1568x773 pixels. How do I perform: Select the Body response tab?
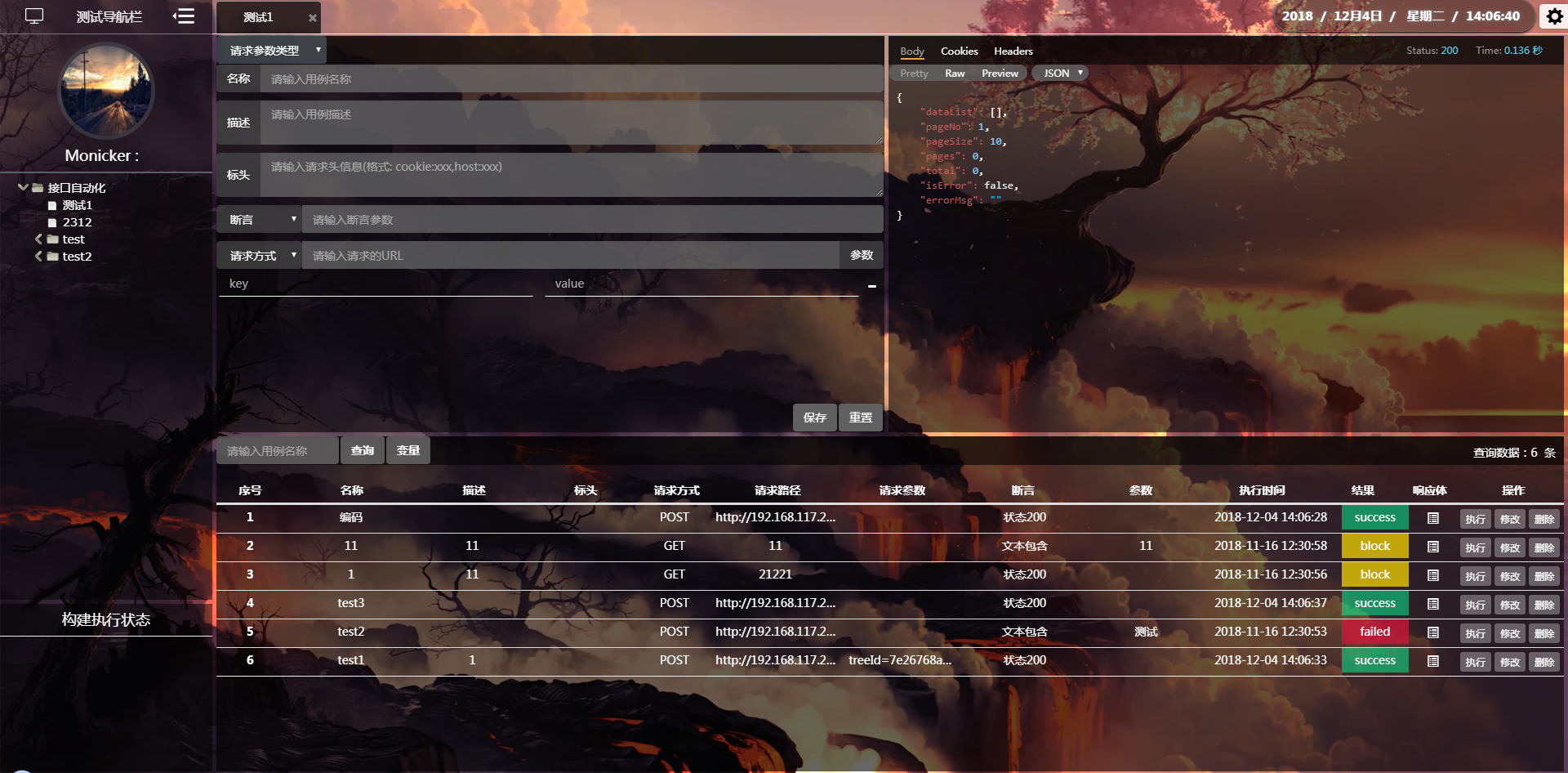912,51
